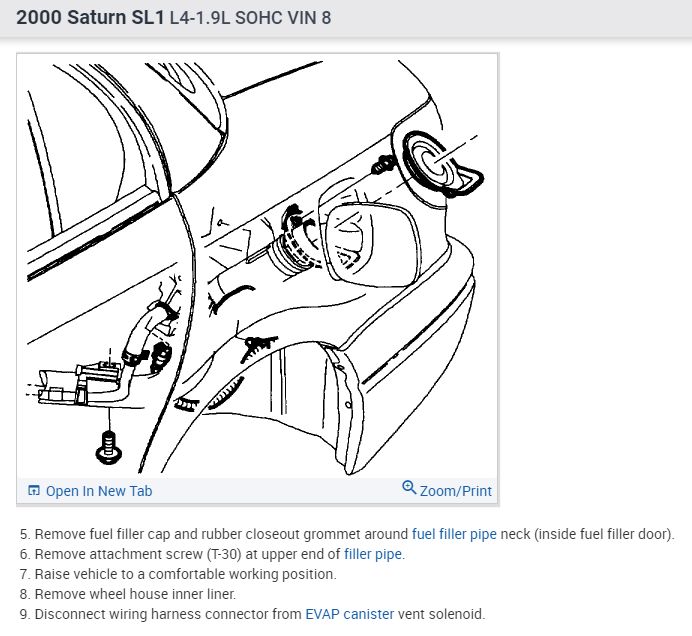Select the Zoom/Print text link
This screenshot has width=692, height=636.
[455, 491]
